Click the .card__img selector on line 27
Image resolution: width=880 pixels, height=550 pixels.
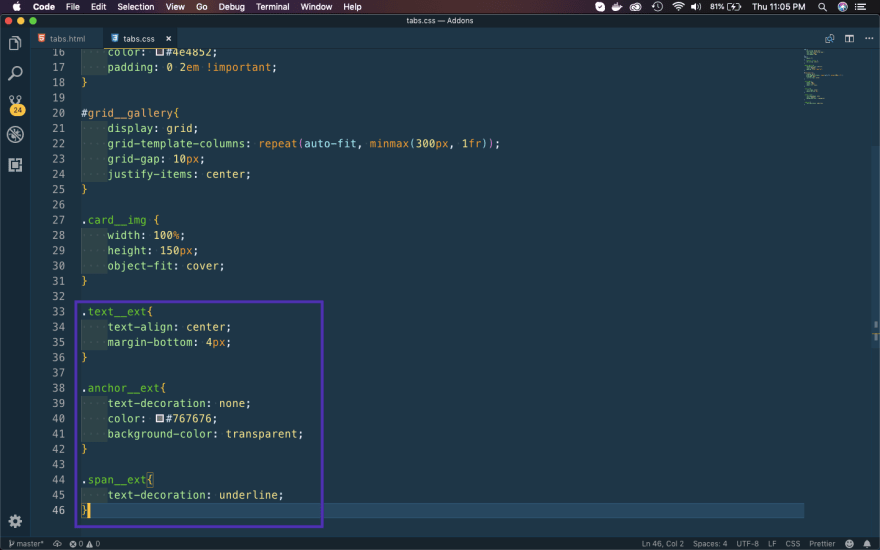pyautogui.click(x=114, y=220)
